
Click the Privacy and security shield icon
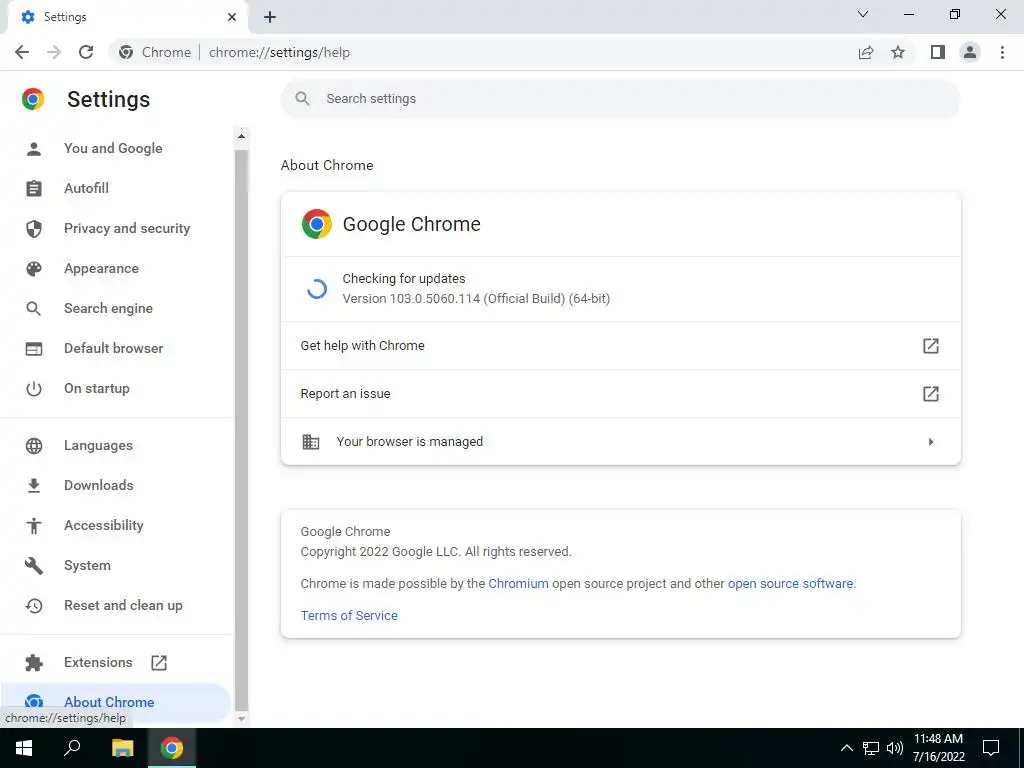(x=34, y=229)
